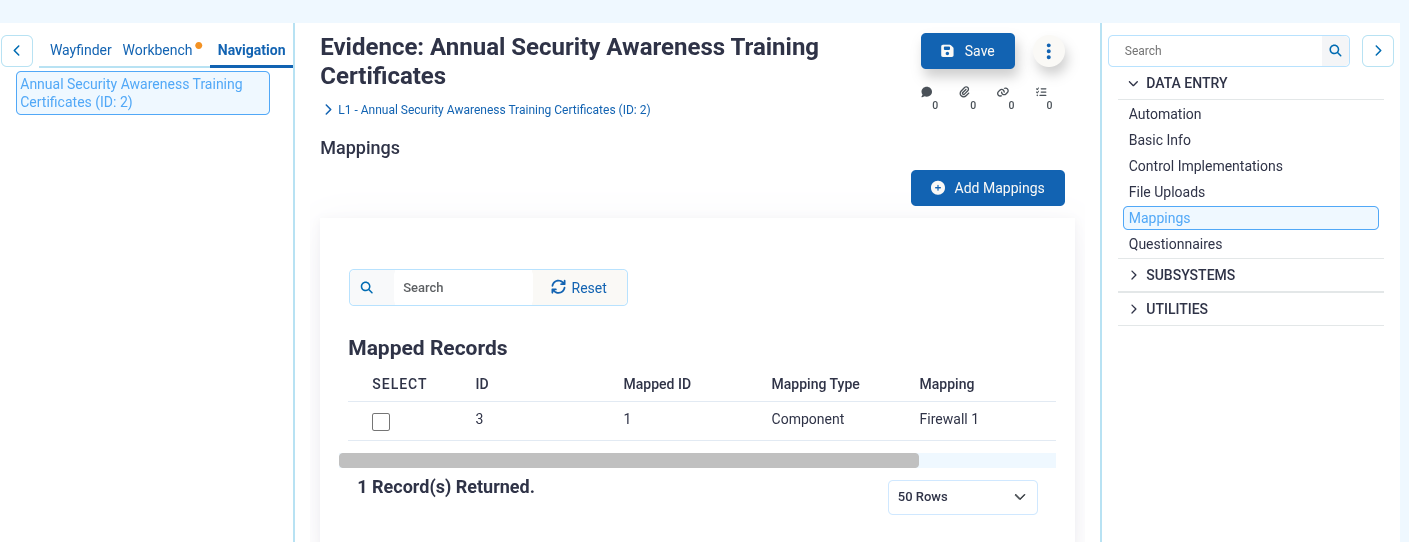Image resolution: width=1409 pixels, height=542 pixels.
Task: Click the ID column header
Action: (x=482, y=384)
